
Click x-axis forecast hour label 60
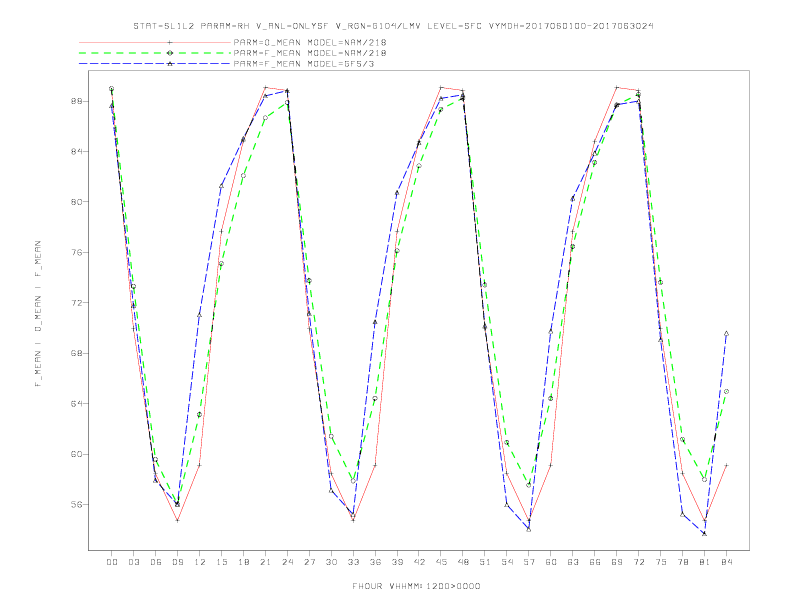point(551,562)
